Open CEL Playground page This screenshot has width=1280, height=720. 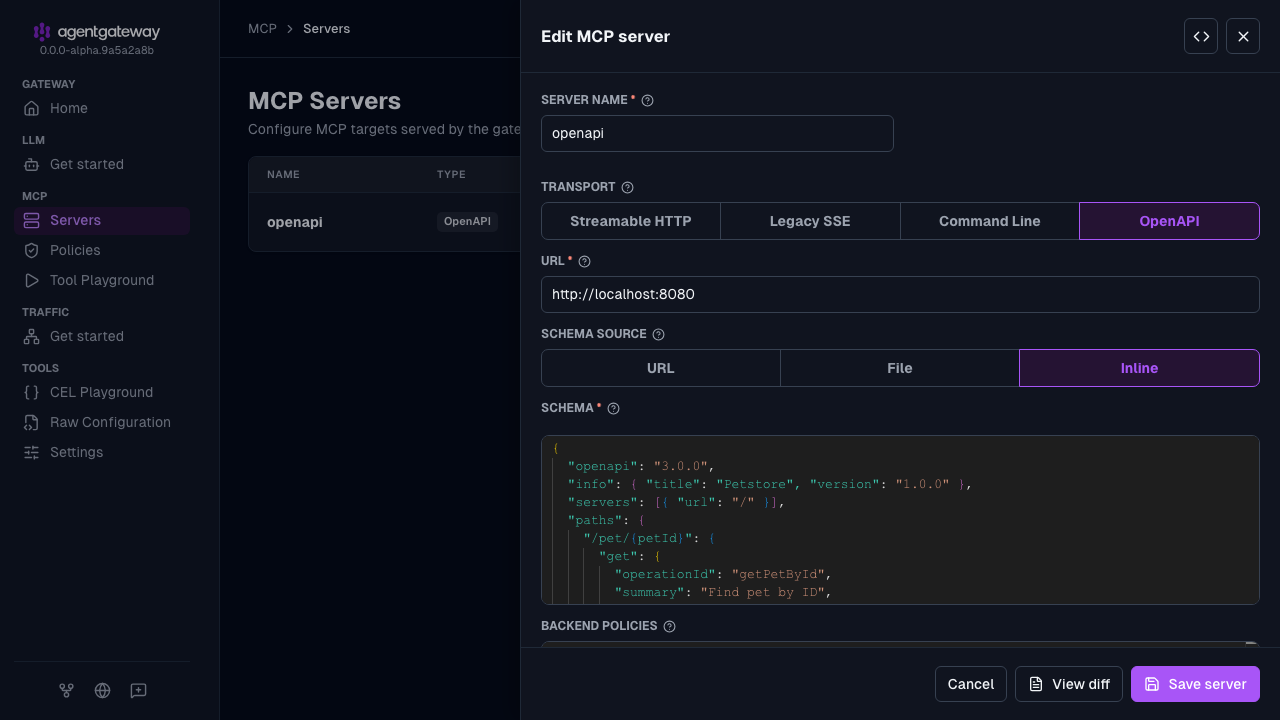[x=102, y=392]
